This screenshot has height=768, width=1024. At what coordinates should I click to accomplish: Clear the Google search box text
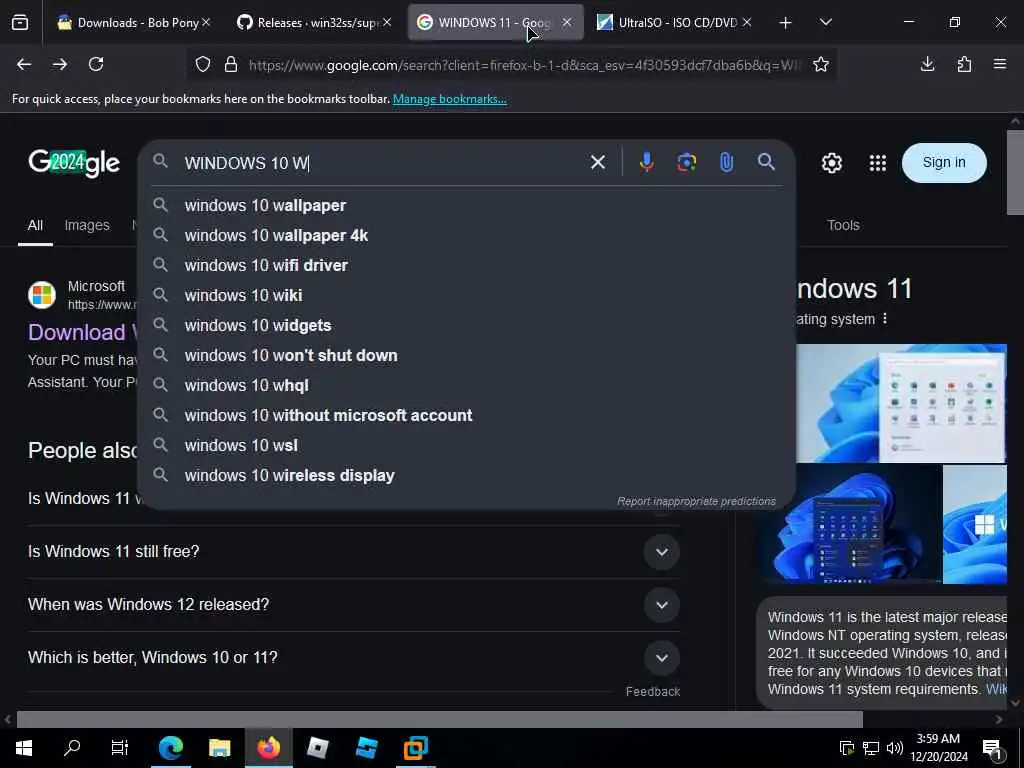click(598, 162)
